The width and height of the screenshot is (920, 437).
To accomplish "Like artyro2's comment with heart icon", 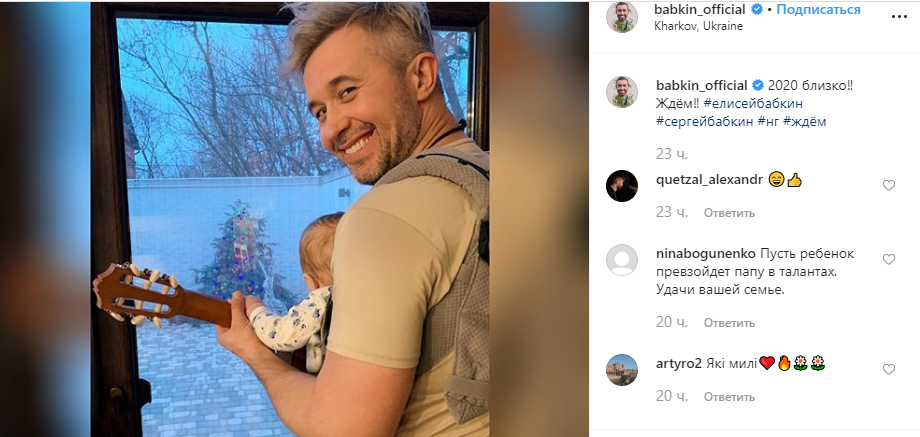I will click(x=889, y=370).
